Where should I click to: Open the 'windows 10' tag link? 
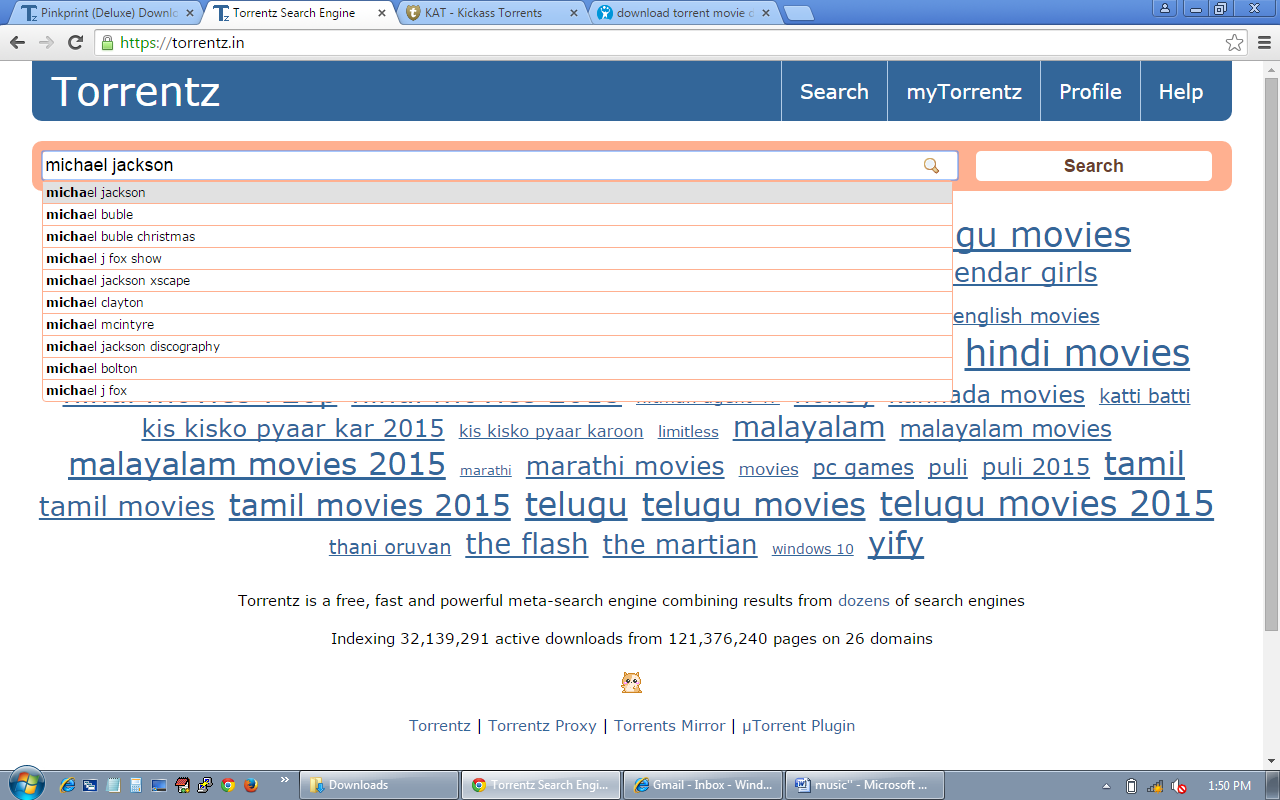click(813, 549)
